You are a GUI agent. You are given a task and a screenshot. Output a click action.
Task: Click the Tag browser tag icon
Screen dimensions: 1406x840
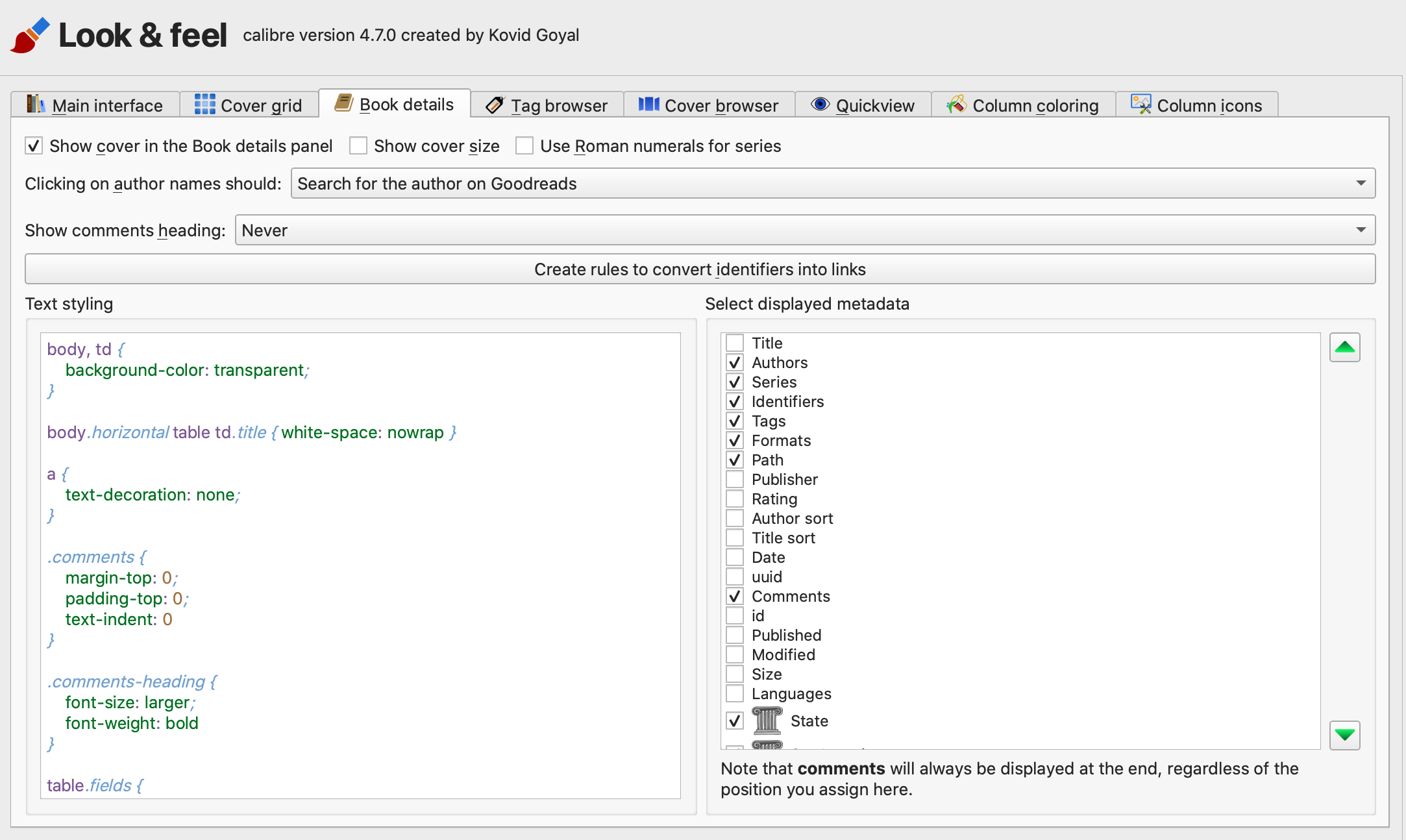(495, 105)
